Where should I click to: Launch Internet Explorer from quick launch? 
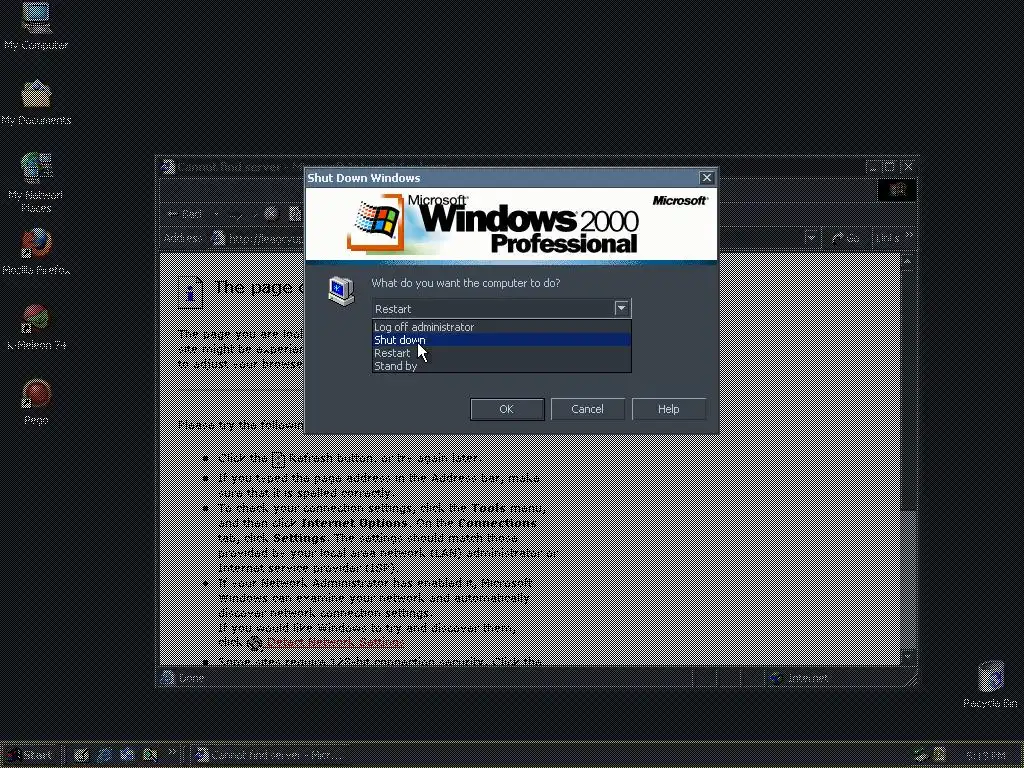tap(104, 755)
